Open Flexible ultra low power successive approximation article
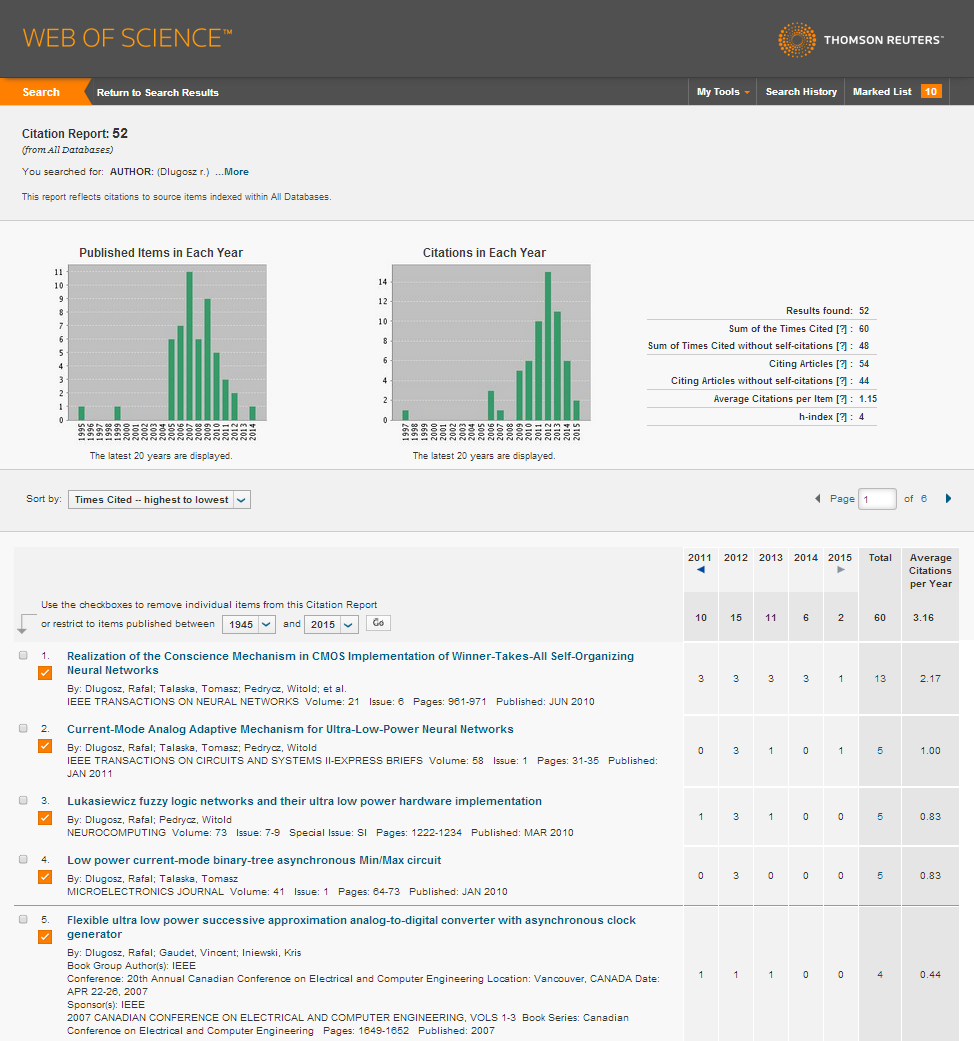The width and height of the screenshot is (974, 1041). (351, 927)
